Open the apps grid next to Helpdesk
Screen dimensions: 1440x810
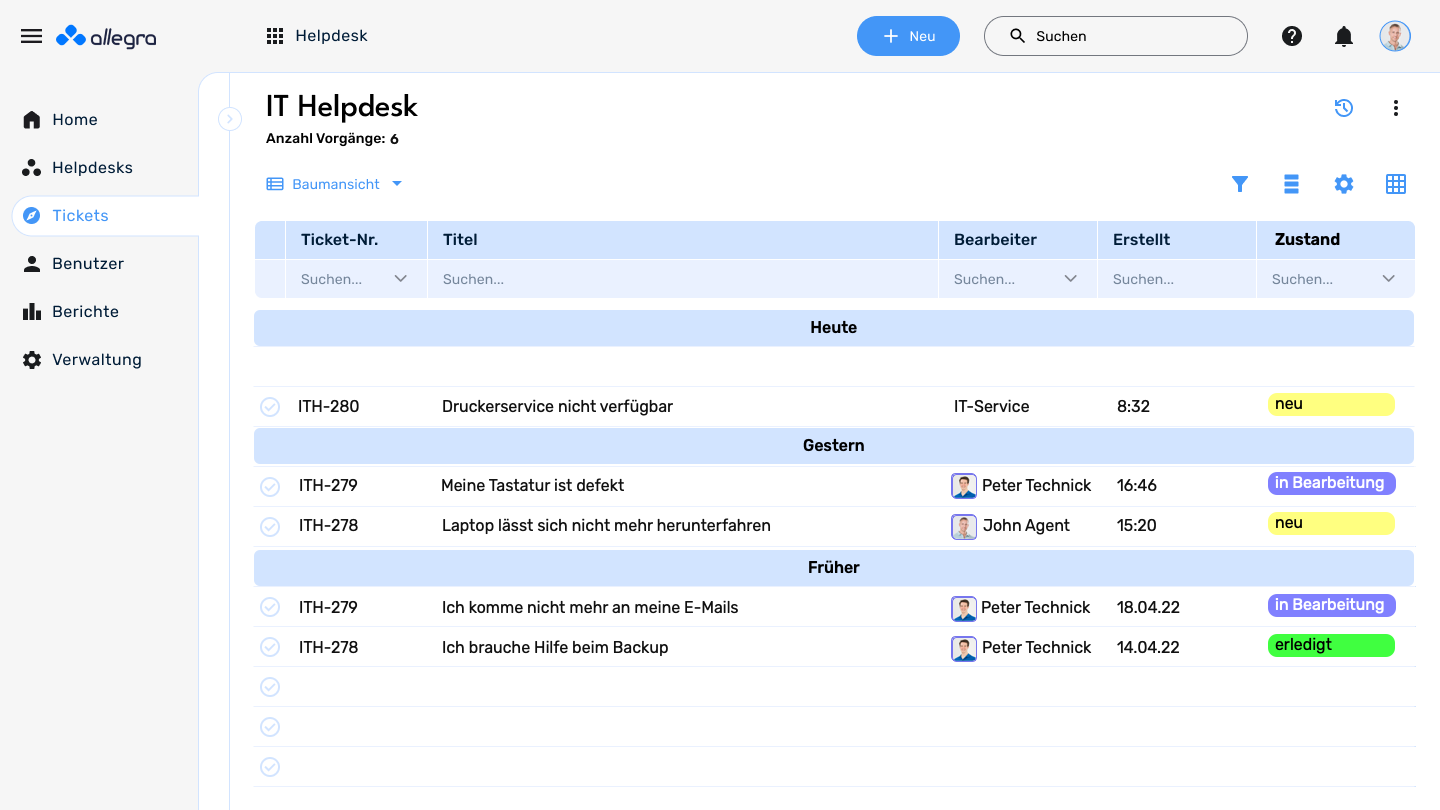275,36
